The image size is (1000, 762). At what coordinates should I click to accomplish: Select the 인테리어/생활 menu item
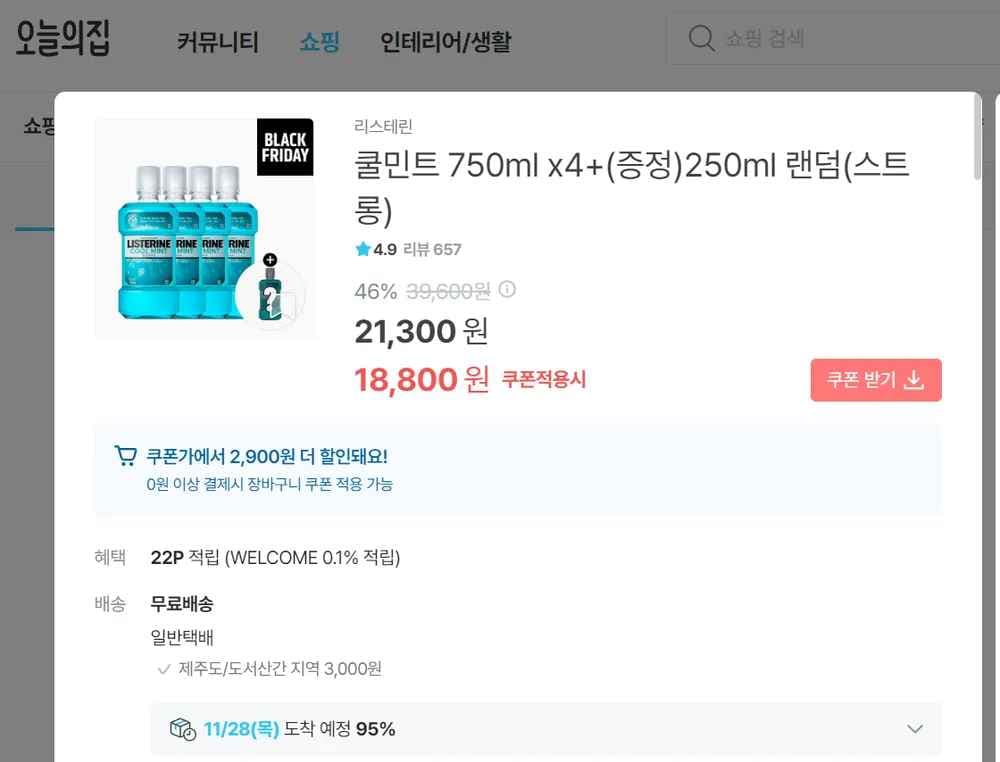(447, 42)
